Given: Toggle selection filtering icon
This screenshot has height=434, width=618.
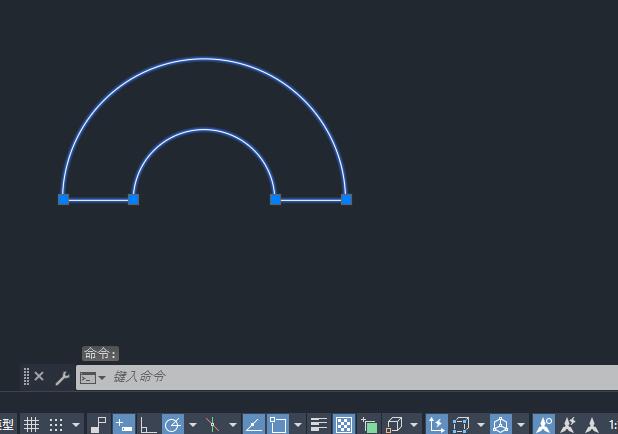Looking at the screenshot, I should click(x=460, y=425).
